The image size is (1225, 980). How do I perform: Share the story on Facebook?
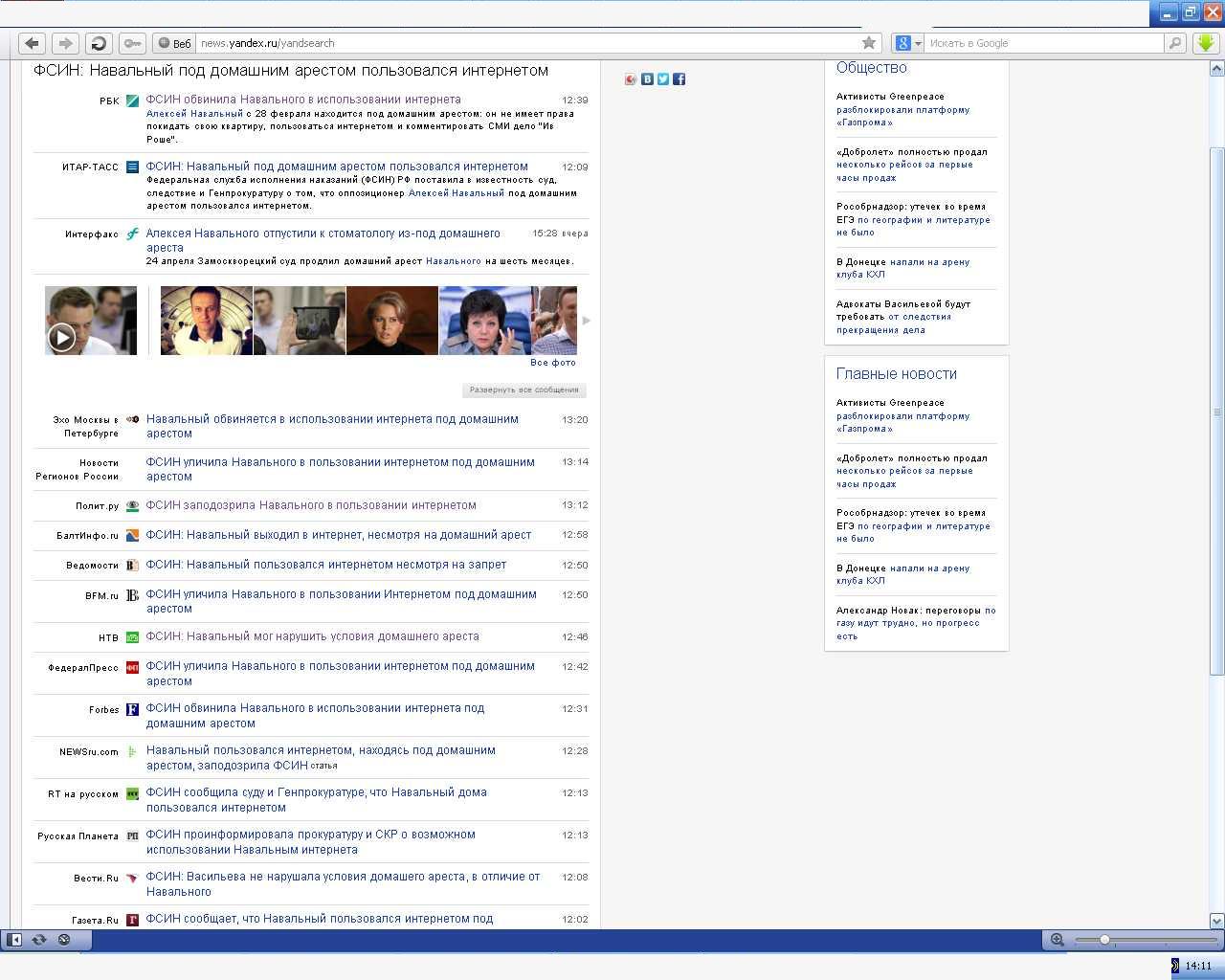[x=679, y=79]
